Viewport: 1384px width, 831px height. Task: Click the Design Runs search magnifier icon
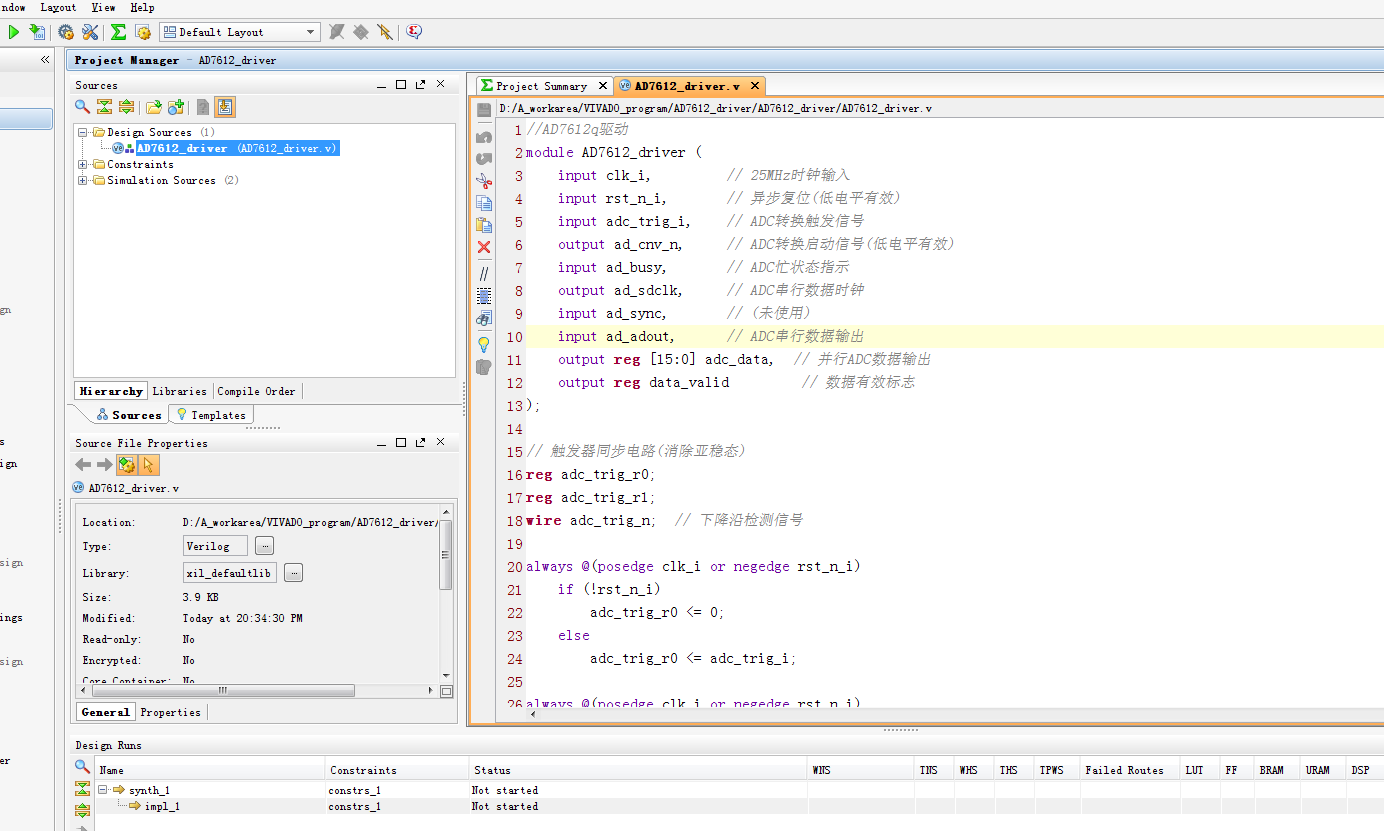point(83,767)
